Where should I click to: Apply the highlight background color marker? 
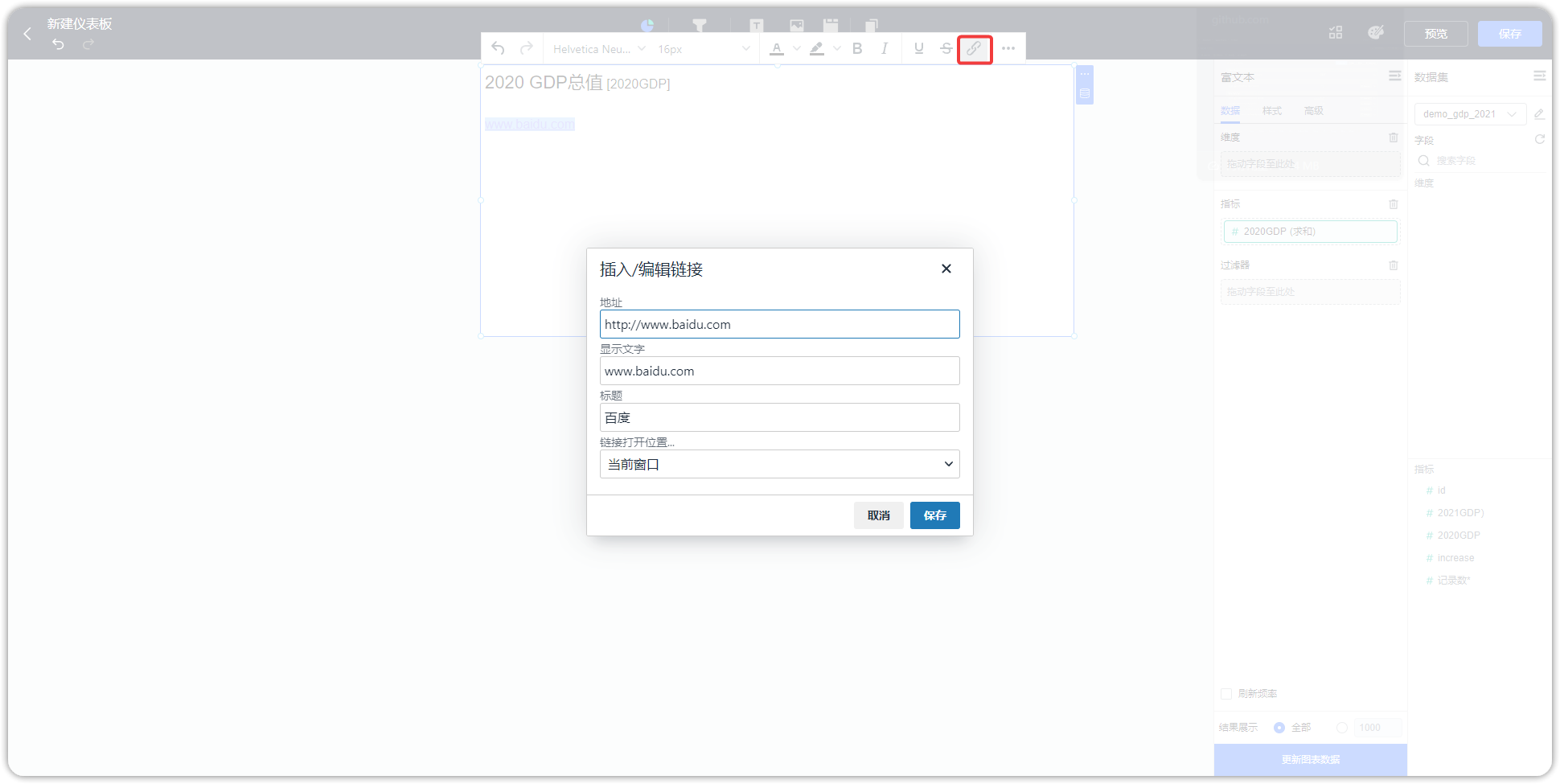pos(817,48)
